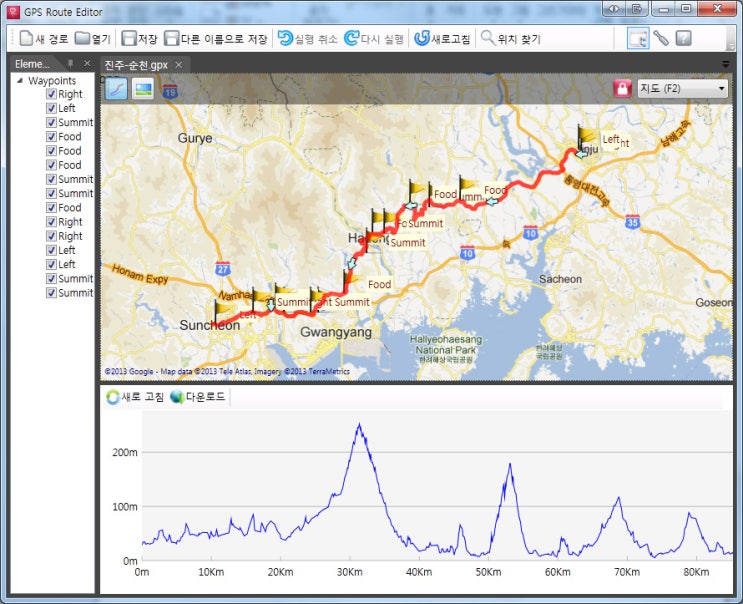Open the 지도 (F2) map type dropdown

point(683,88)
